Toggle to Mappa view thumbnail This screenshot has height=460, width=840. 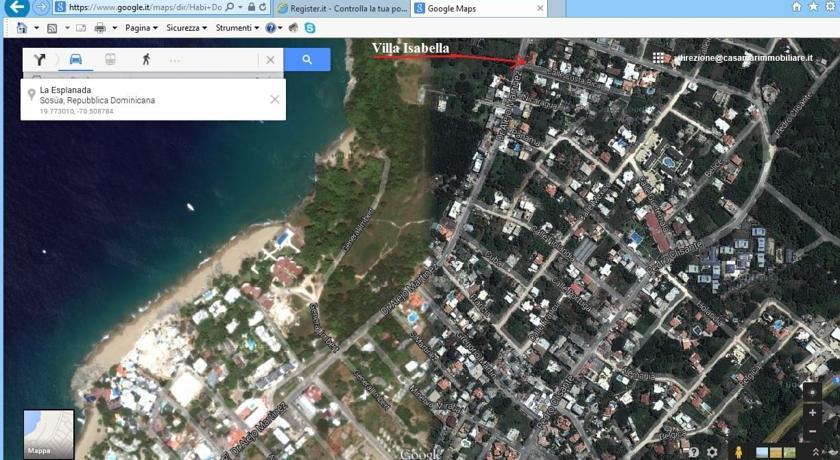pos(49,434)
